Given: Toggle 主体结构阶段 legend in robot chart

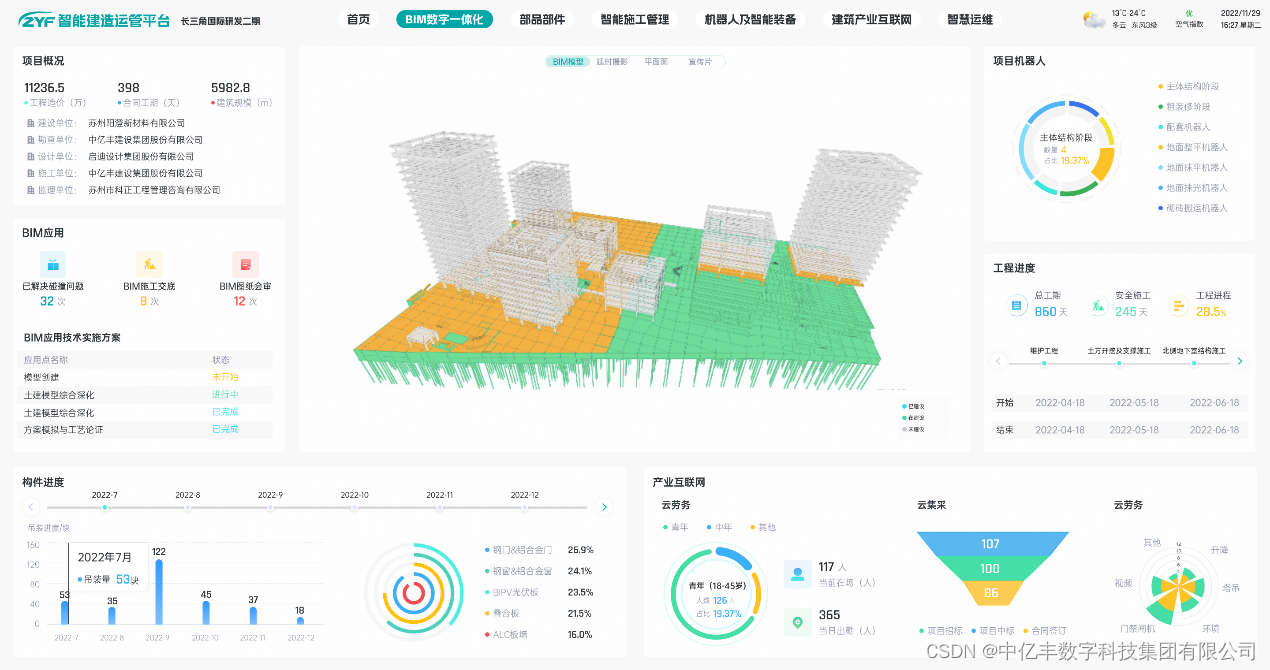Looking at the screenshot, I should pyautogui.click(x=1189, y=87).
